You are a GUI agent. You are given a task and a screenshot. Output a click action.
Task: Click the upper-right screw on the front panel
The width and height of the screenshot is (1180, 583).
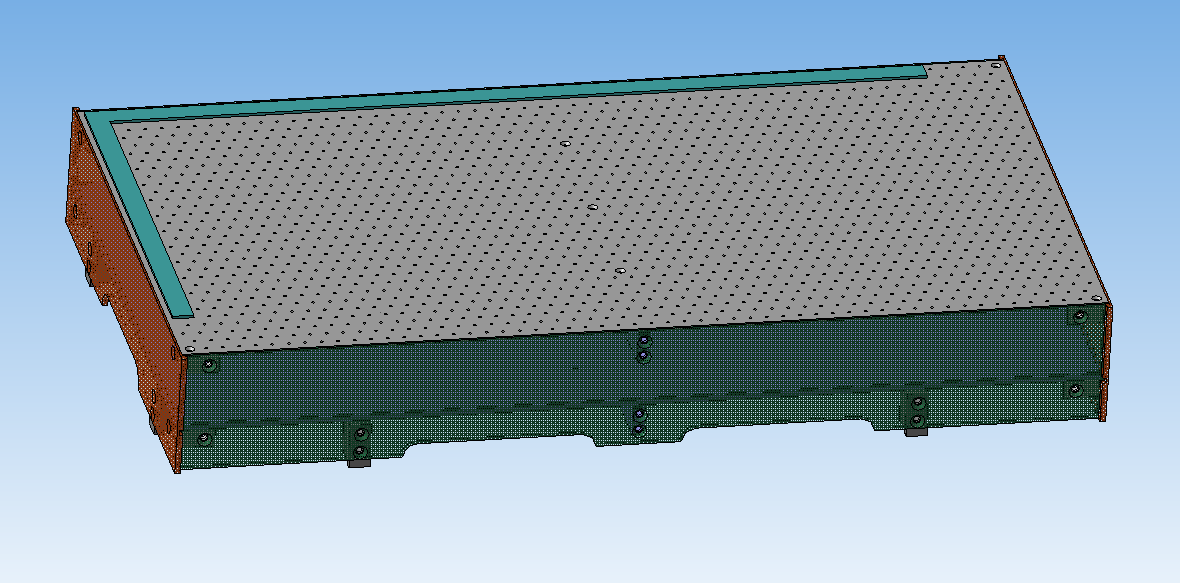[1080, 316]
